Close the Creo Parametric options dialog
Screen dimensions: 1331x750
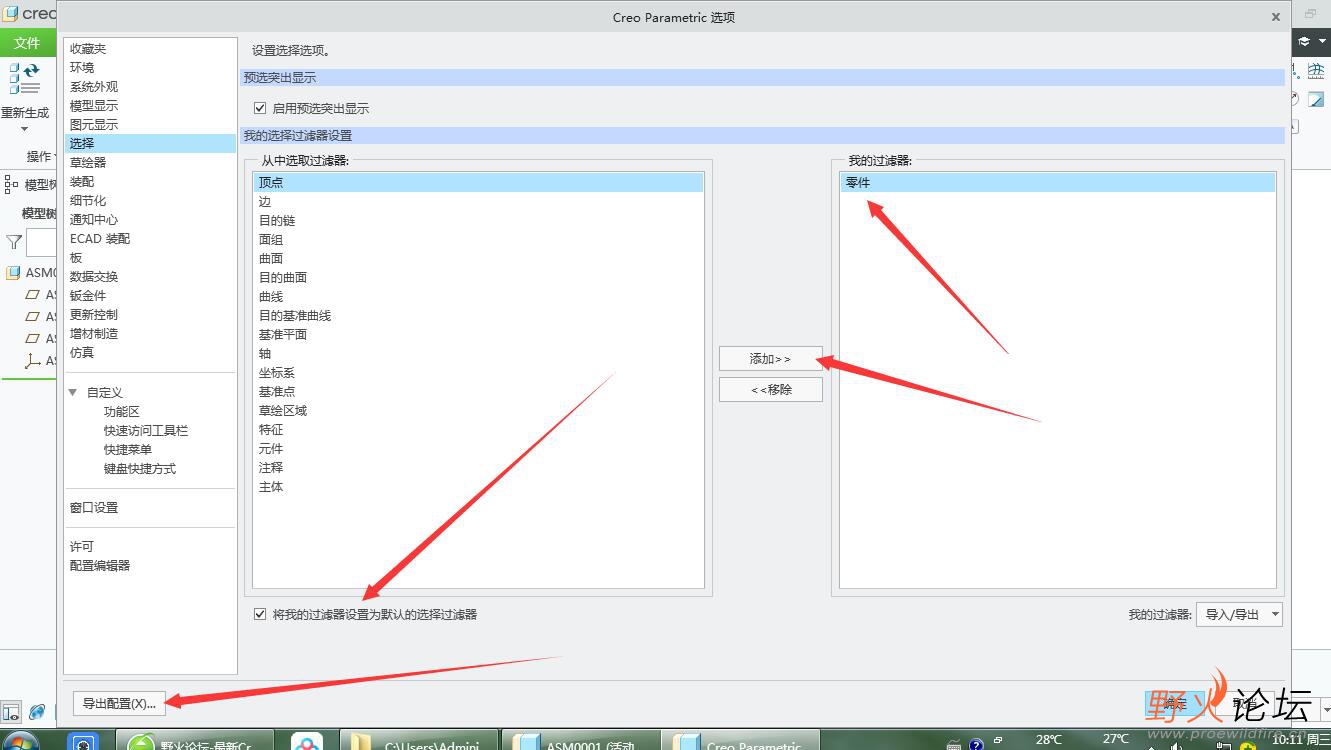click(x=1276, y=17)
